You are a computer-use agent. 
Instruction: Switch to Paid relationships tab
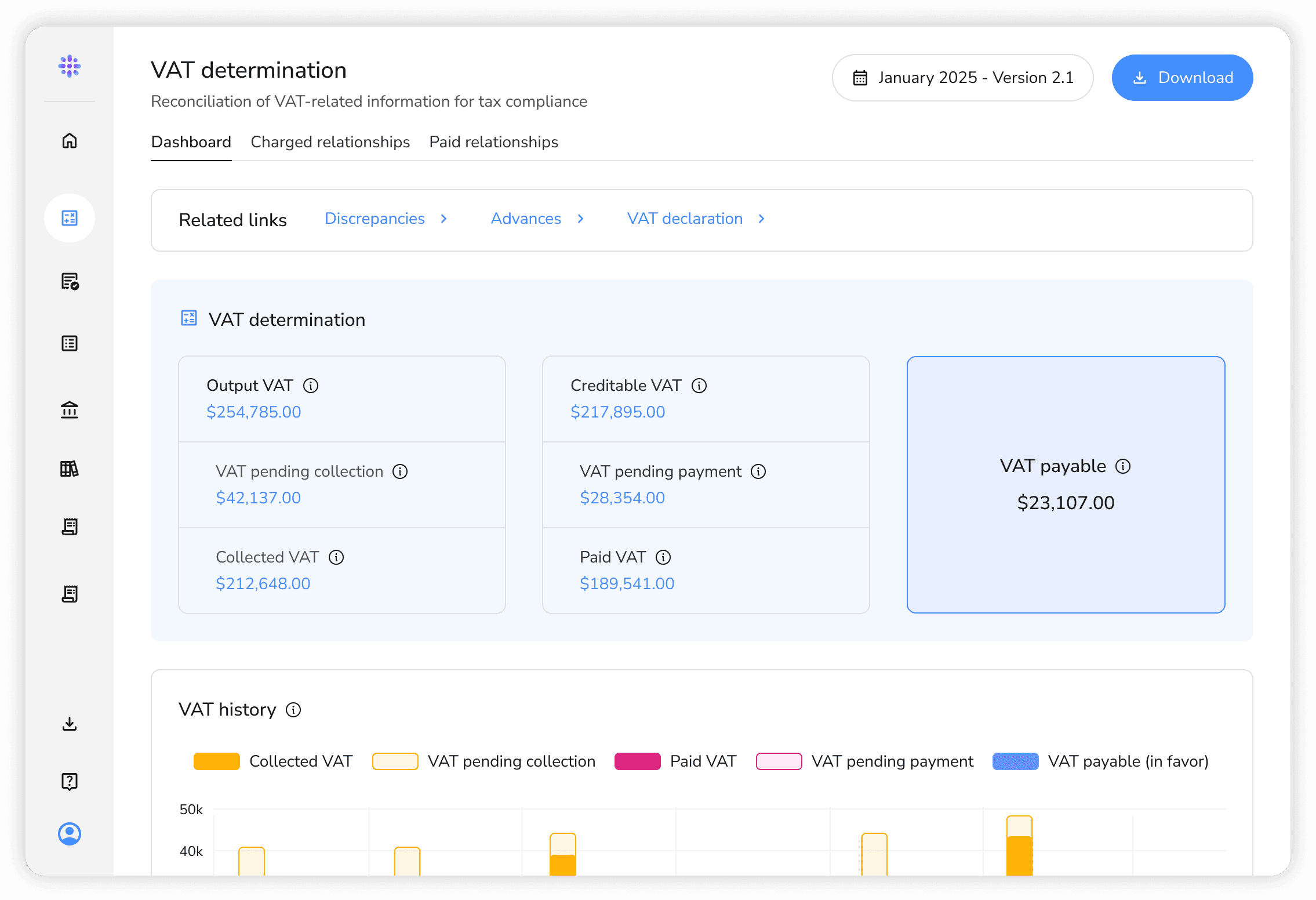493,142
